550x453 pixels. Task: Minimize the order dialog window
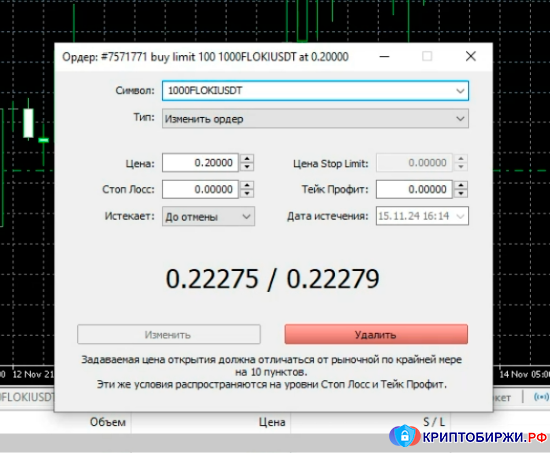coord(384,56)
